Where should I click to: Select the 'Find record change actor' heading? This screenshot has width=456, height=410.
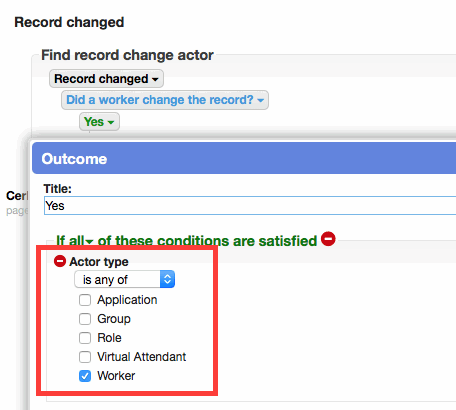(127, 55)
